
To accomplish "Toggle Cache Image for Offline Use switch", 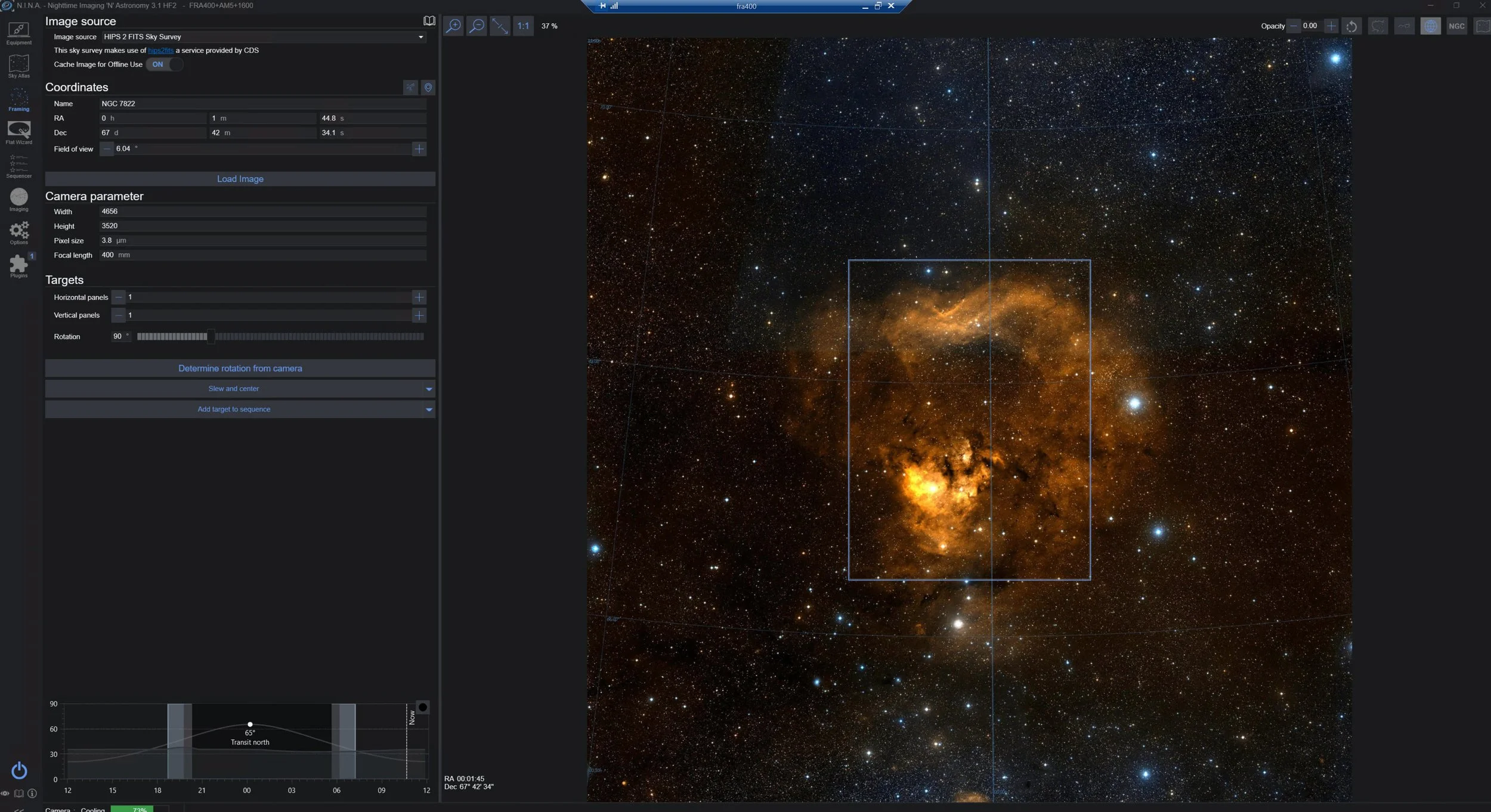I will [164, 64].
